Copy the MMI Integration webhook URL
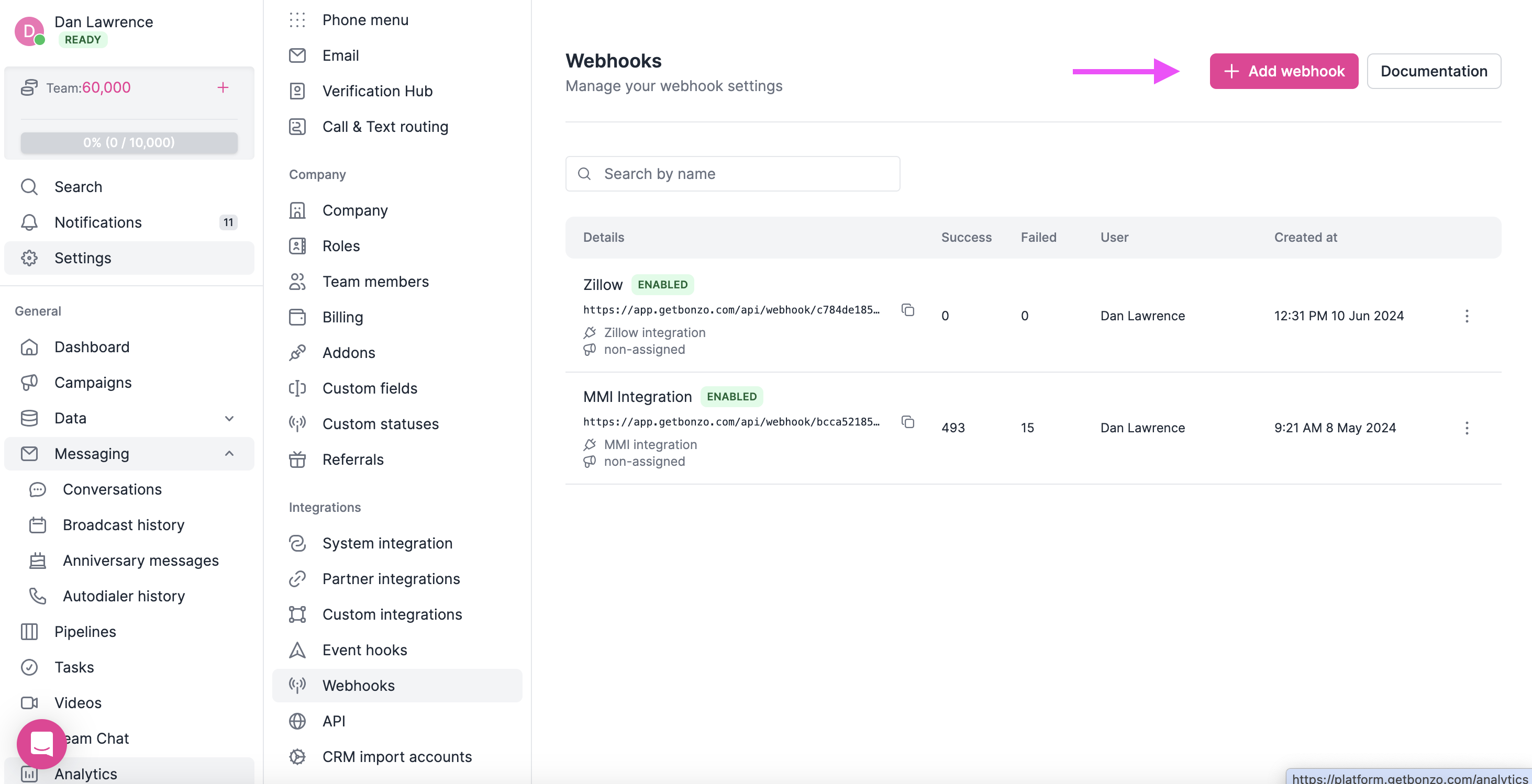Screen dimensions: 1532x784 click(907, 422)
